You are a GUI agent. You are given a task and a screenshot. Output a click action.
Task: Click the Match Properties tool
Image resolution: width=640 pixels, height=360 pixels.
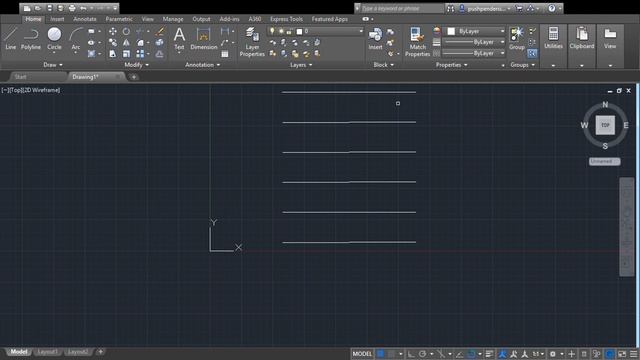(x=418, y=42)
